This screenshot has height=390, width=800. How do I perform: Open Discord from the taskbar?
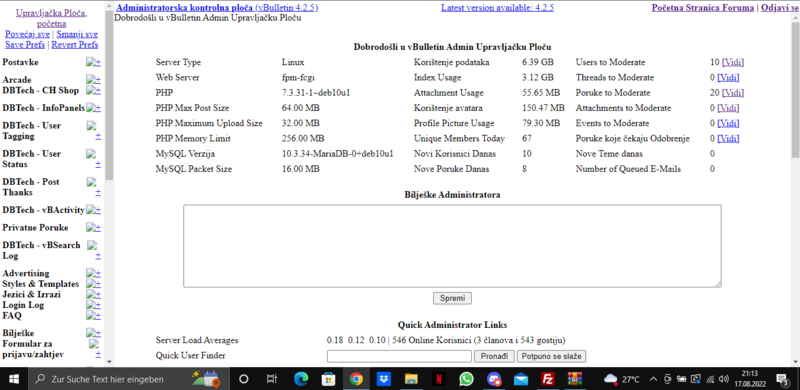(493, 379)
